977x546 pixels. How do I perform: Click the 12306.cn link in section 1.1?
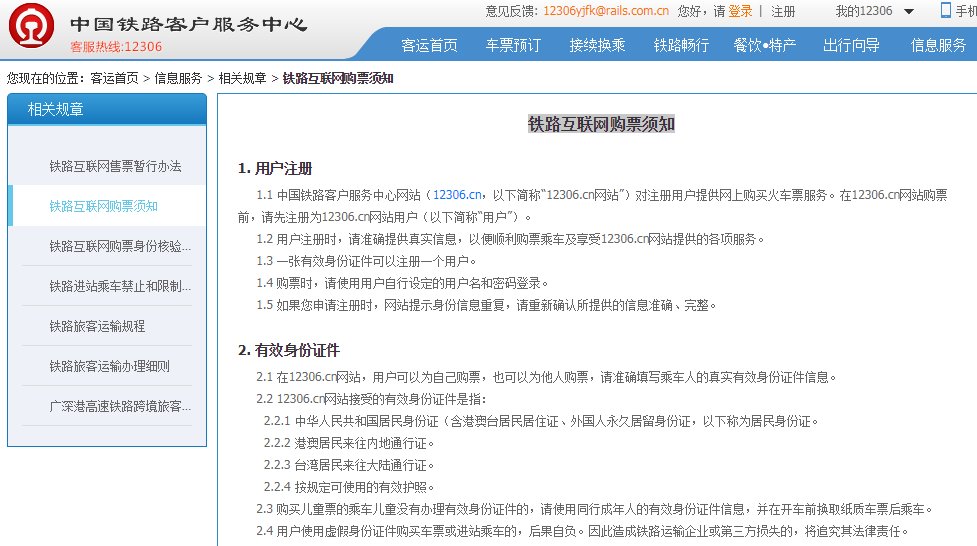(x=457, y=195)
